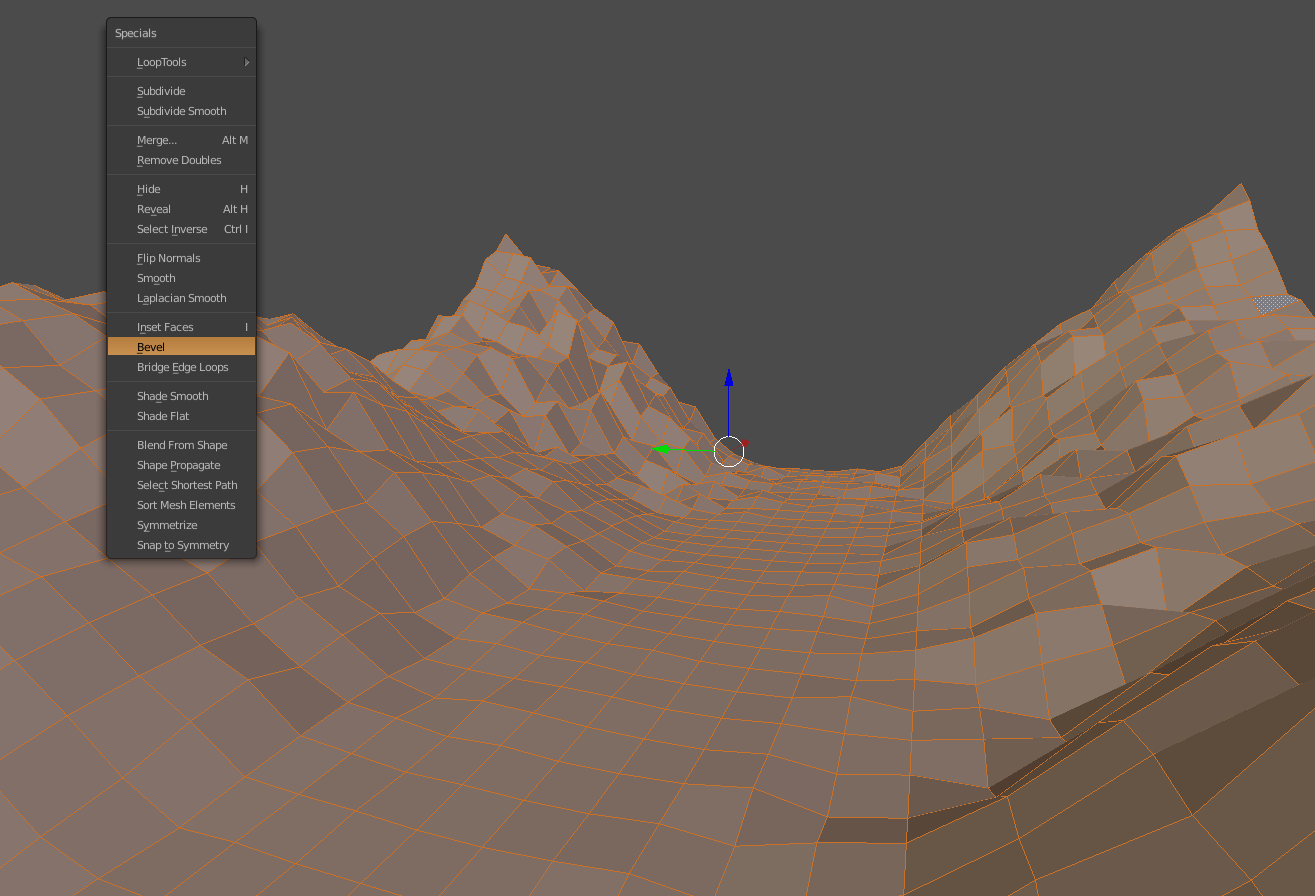Choose Inset Faces
The image size is (1315, 896).
(x=181, y=327)
